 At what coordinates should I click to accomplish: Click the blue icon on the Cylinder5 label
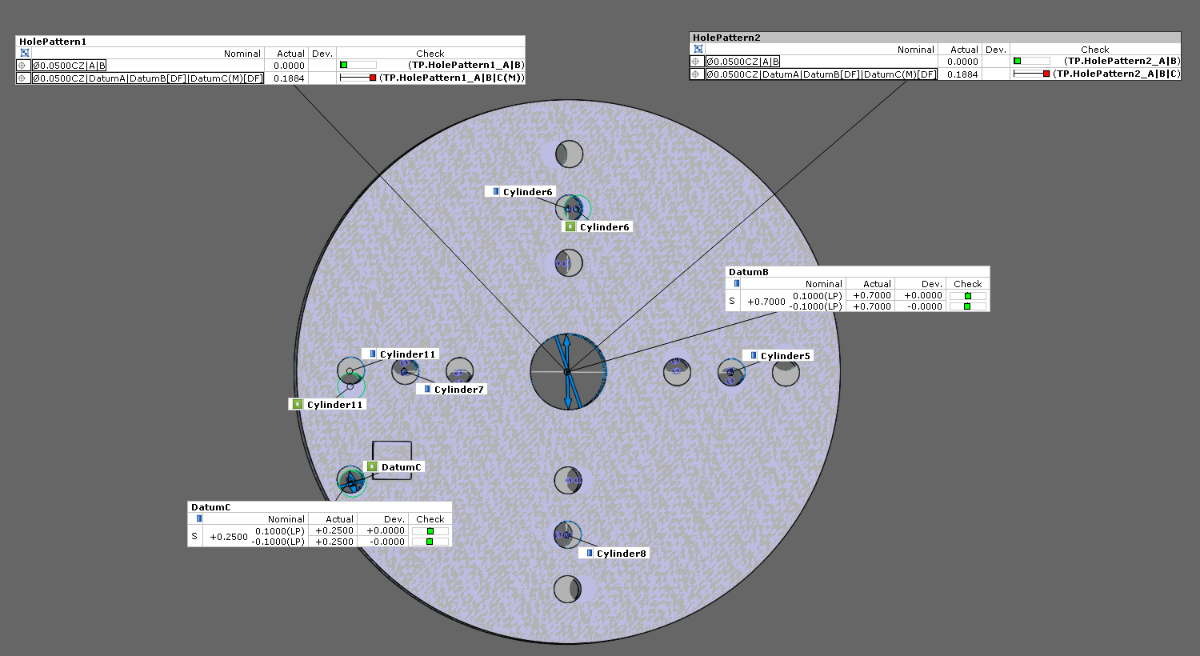point(751,356)
